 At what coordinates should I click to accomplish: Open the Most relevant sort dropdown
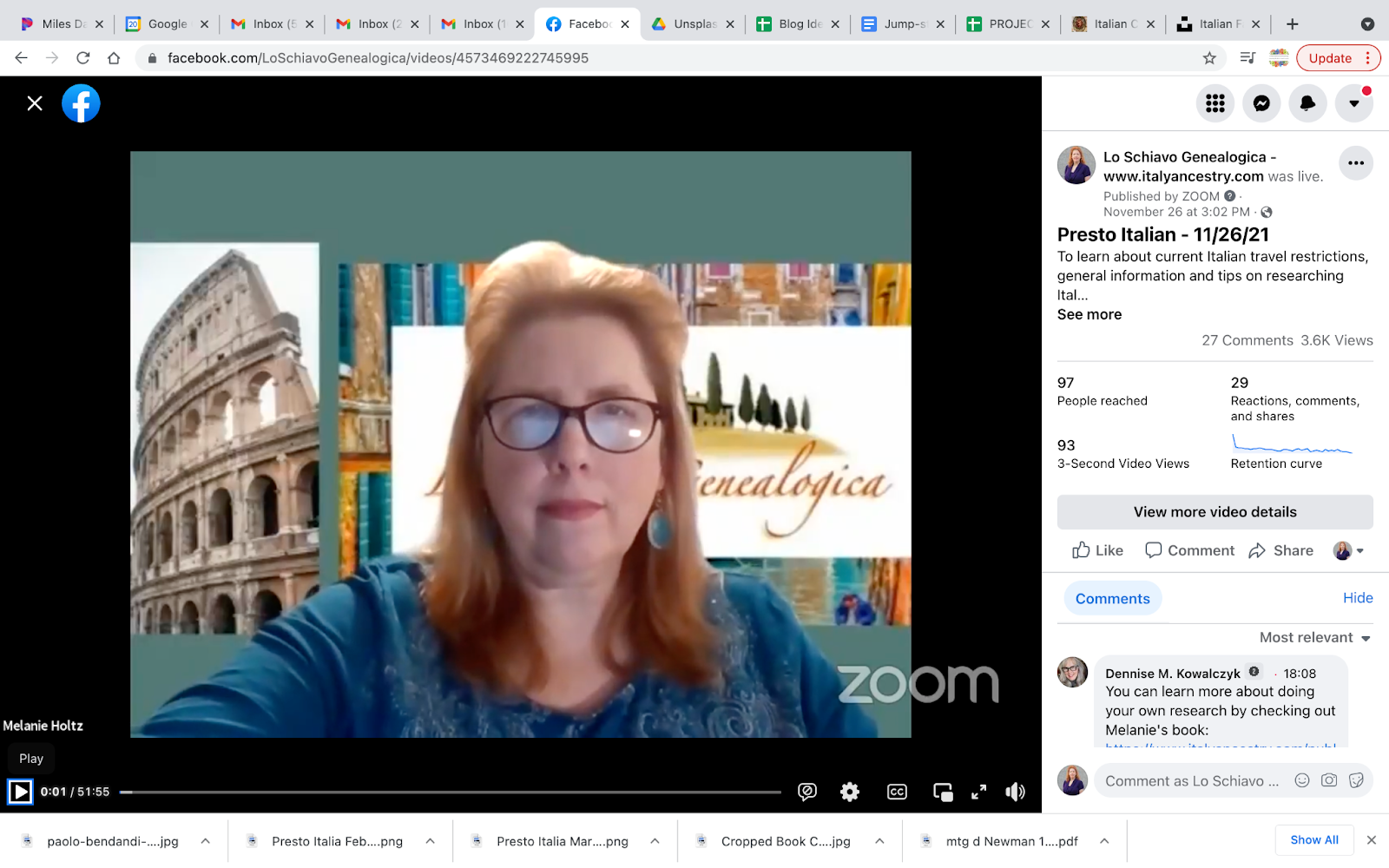[1314, 637]
